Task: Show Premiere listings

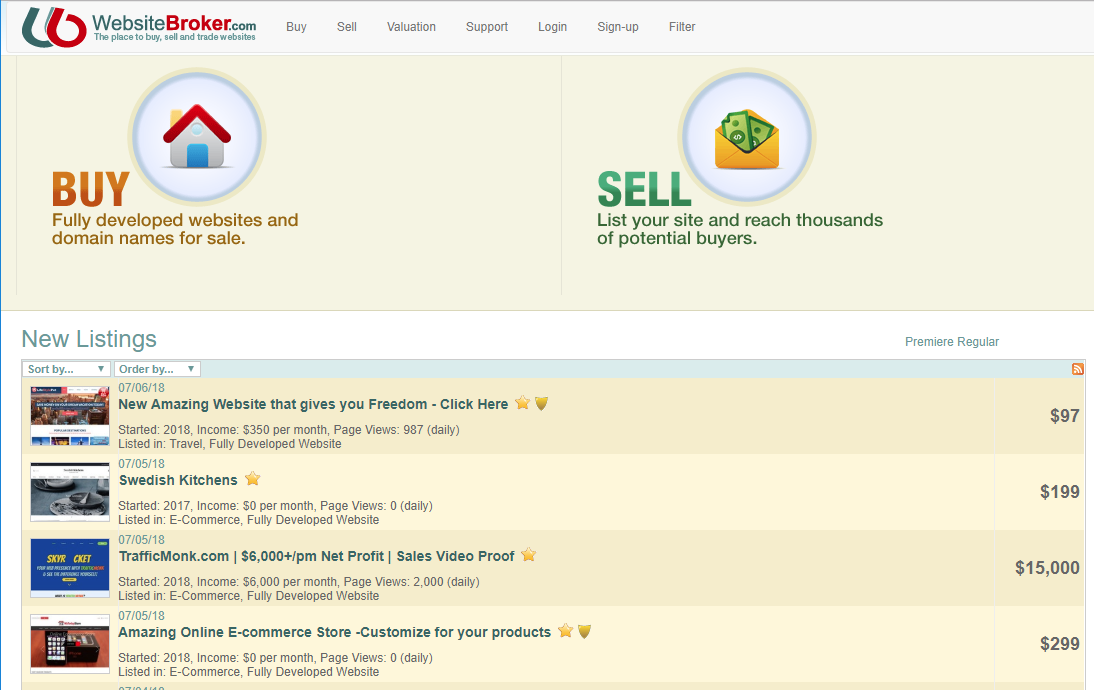Action: click(x=928, y=342)
